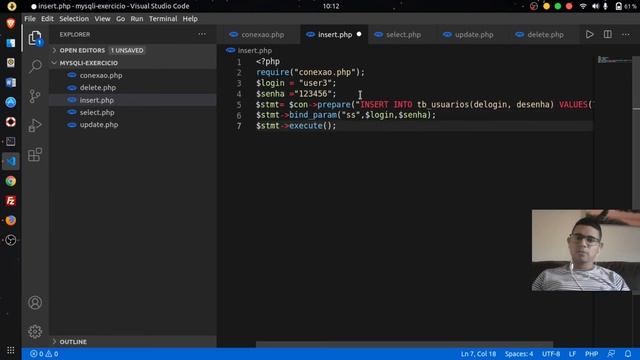This screenshot has width=640, height=360.
Task: Open the Run menu
Action: pos(137,19)
